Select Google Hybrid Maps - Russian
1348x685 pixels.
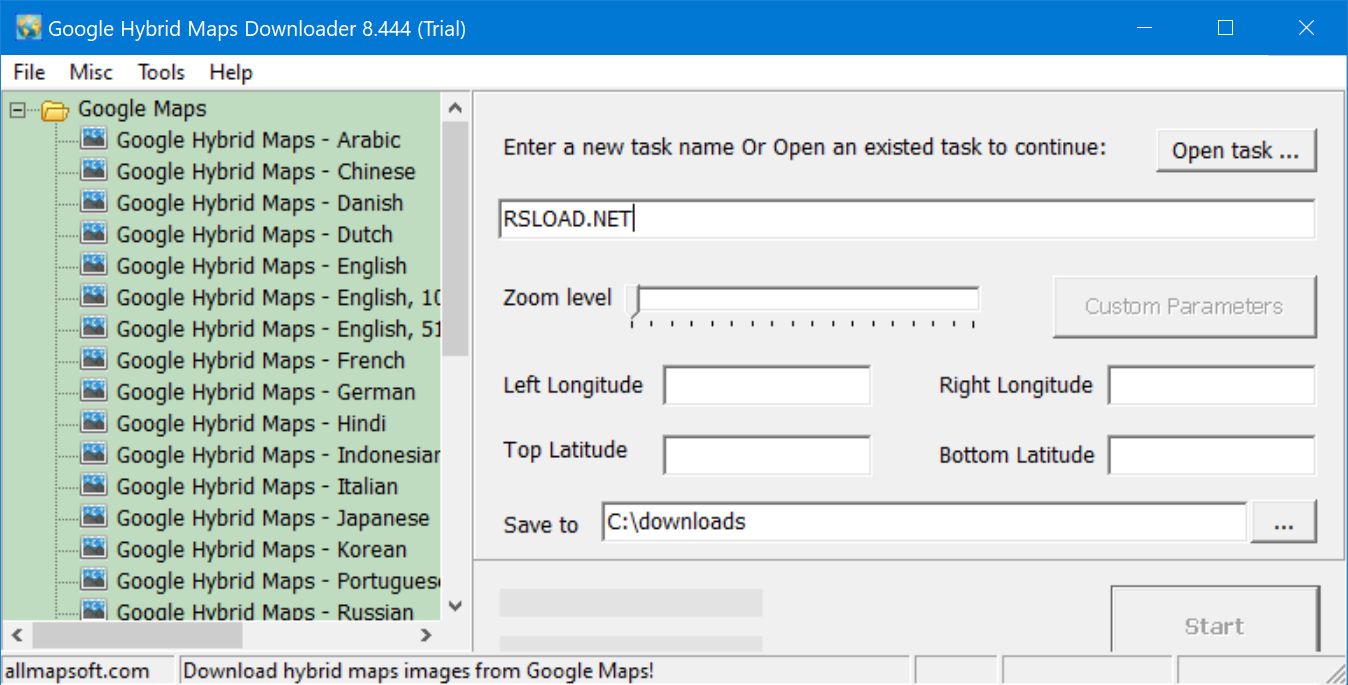pos(264,610)
